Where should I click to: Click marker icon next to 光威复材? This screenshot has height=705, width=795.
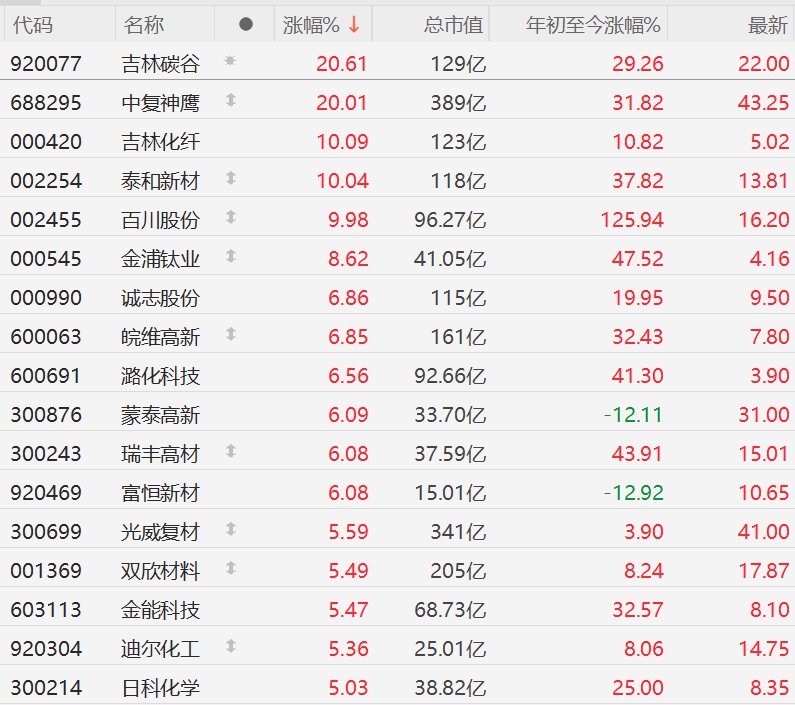pos(231,529)
